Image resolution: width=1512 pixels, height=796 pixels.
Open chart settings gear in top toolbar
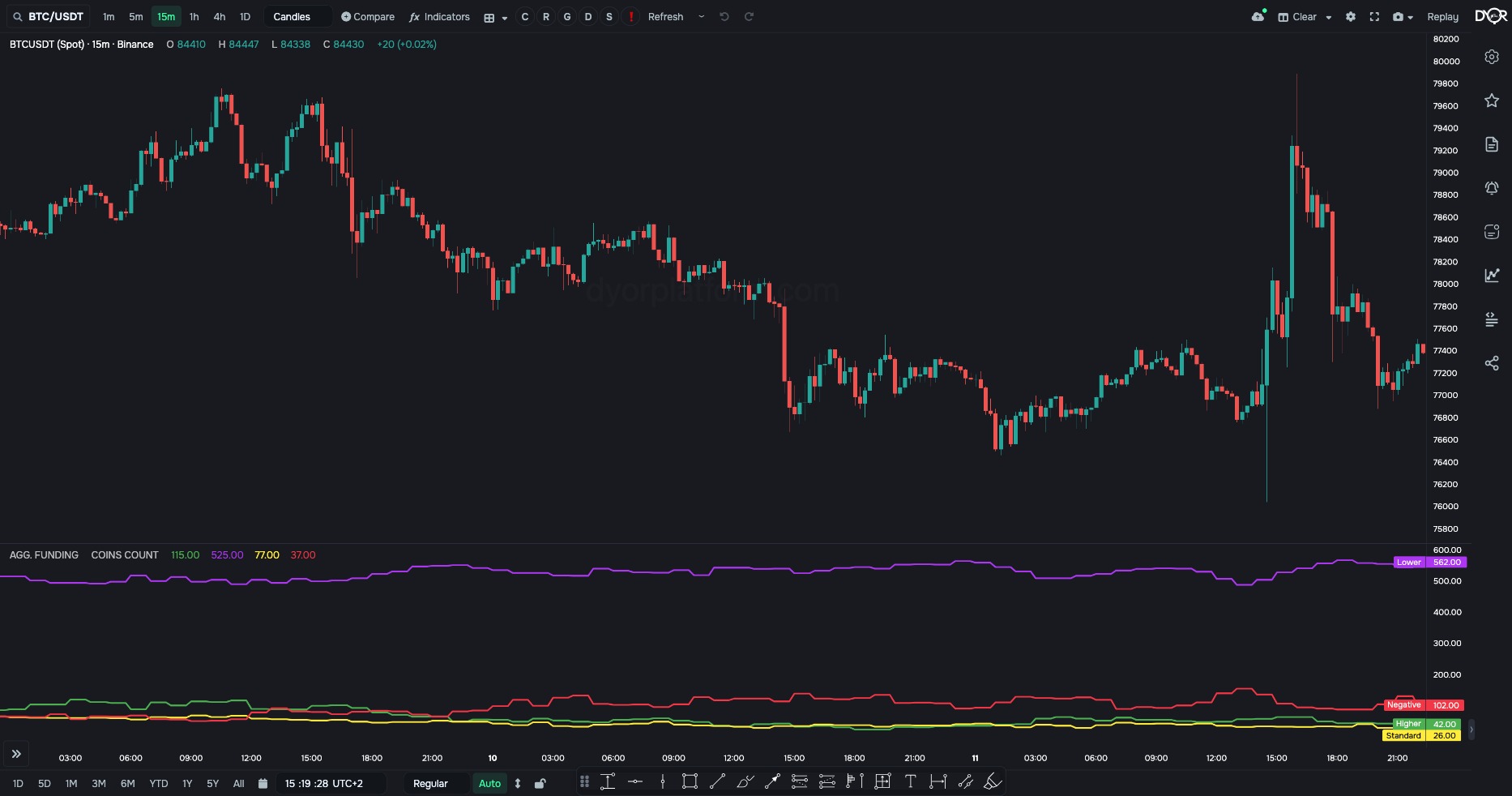(1351, 16)
